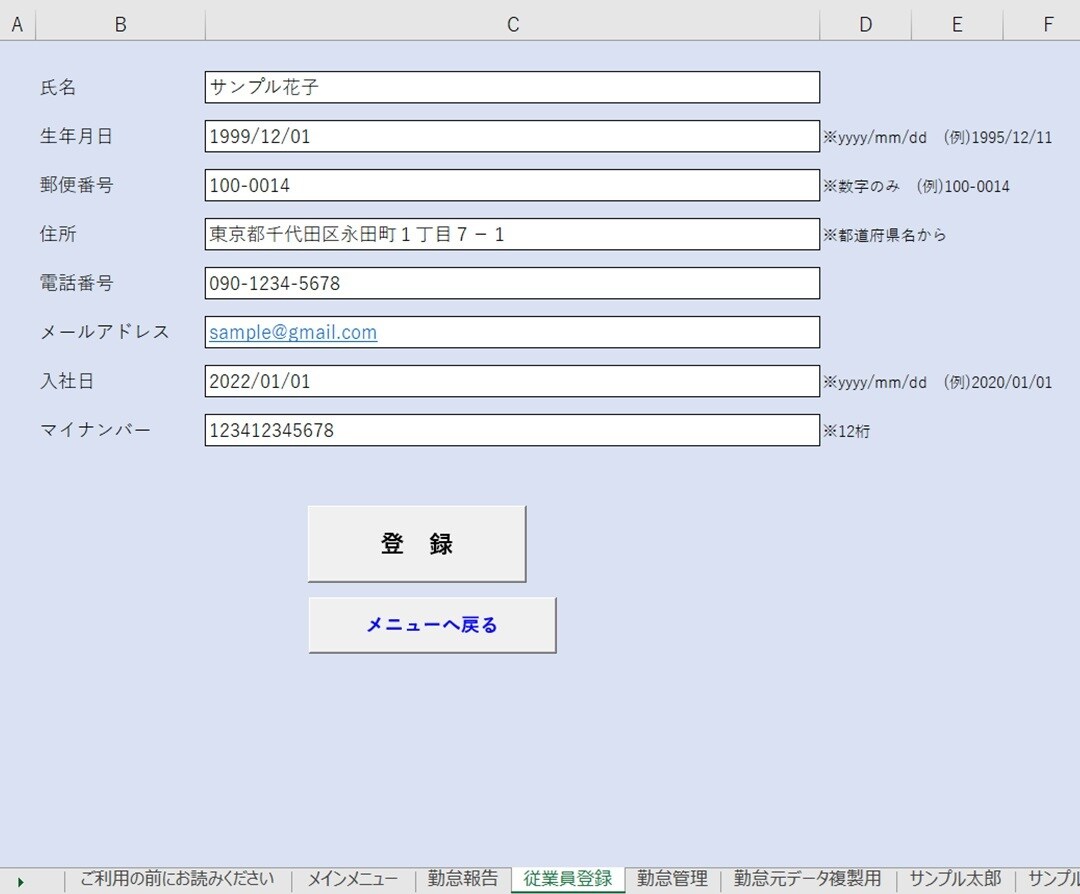Image resolution: width=1080 pixels, height=894 pixels.
Task: Select the 住所 address field
Action: click(x=512, y=234)
